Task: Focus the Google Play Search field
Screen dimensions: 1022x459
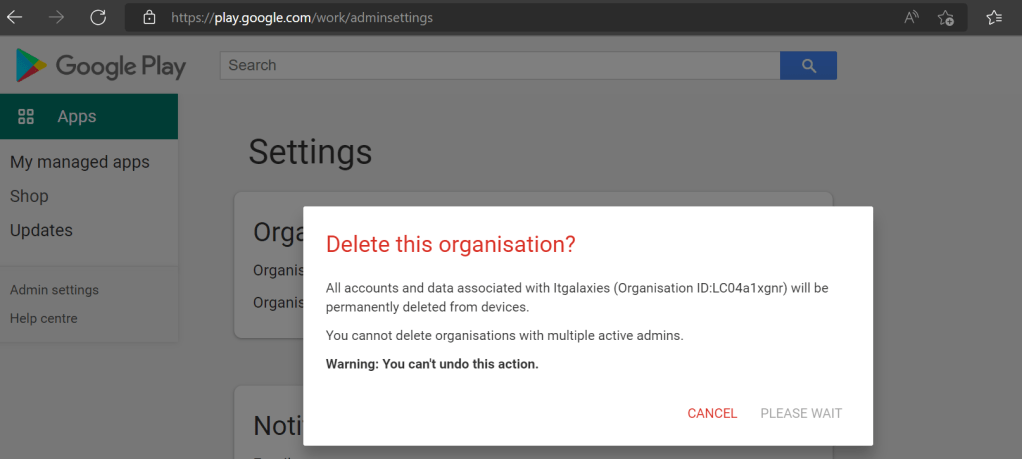Action: (x=499, y=65)
